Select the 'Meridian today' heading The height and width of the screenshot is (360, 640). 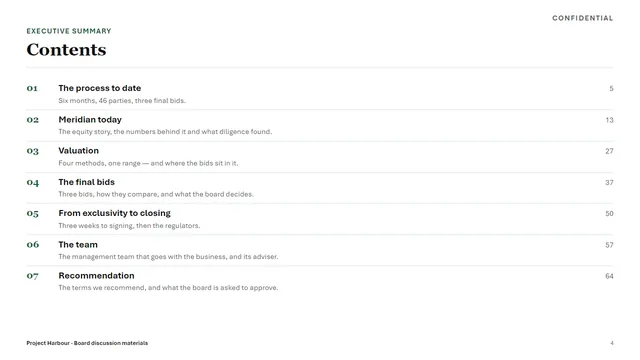(x=90, y=120)
